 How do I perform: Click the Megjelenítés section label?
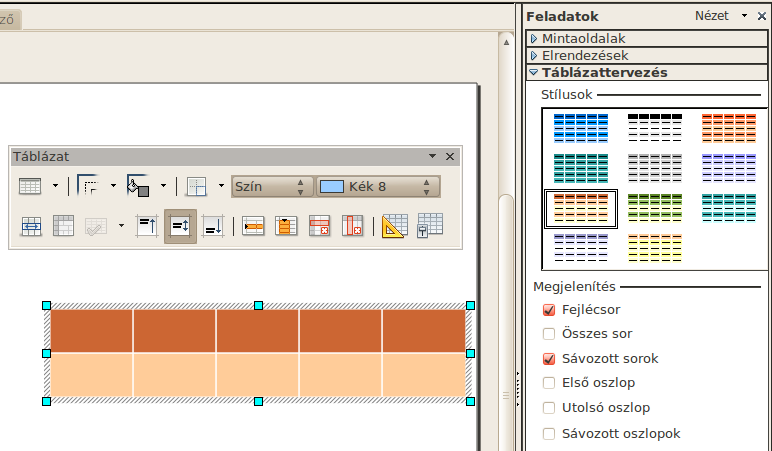pyautogui.click(x=574, y=287)
